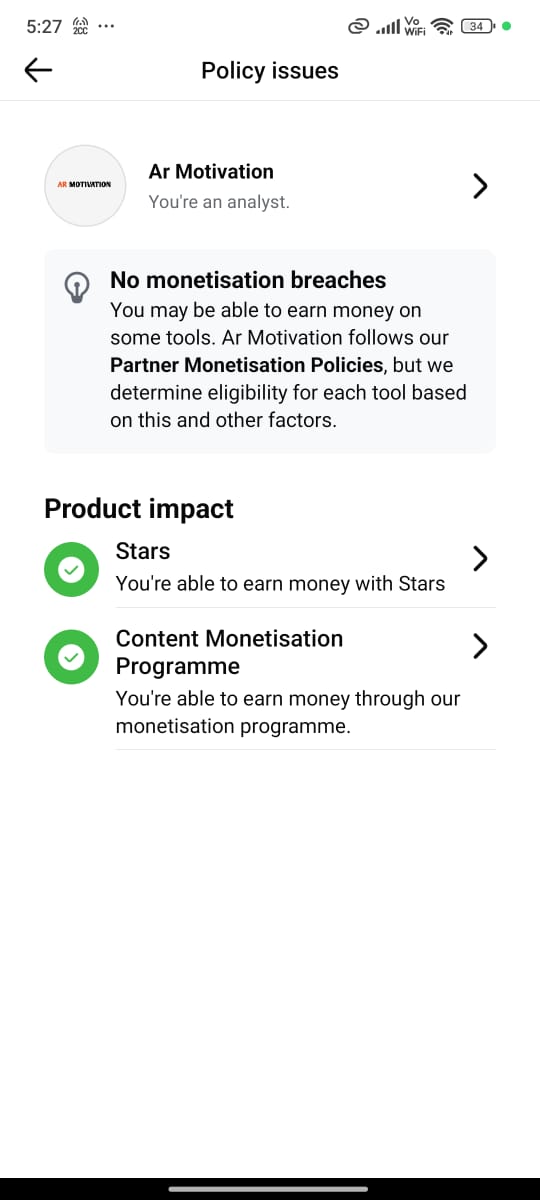Tap the Policy issues page title
Screen dimensions: 540x1200
pos(270,71)
